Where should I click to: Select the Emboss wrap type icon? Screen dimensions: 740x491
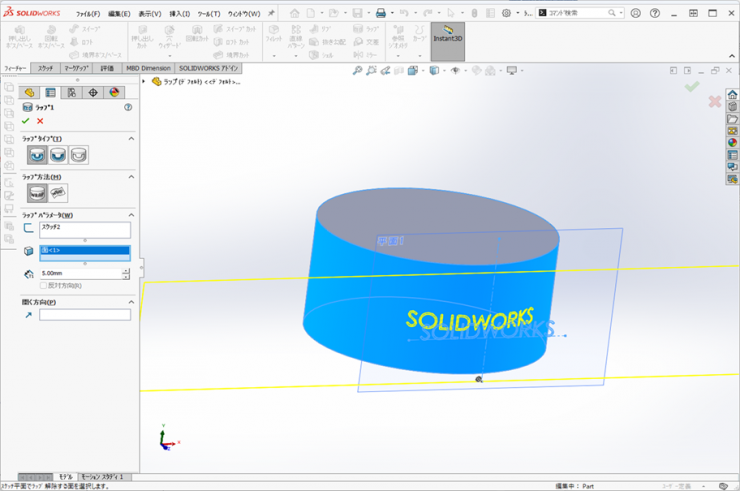coord(37,155)
